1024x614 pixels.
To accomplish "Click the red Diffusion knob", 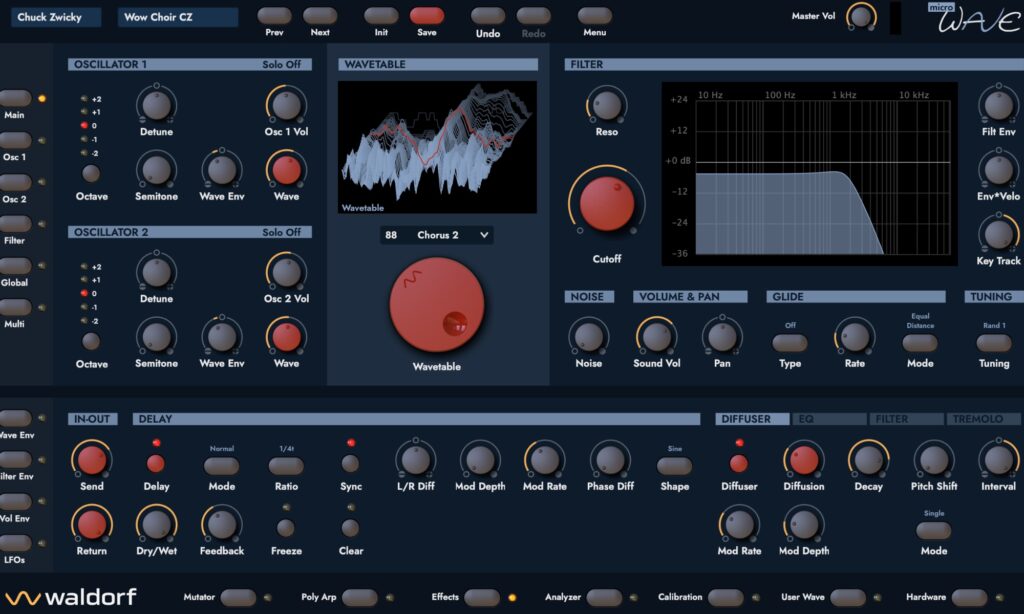I will pos(803,459).
